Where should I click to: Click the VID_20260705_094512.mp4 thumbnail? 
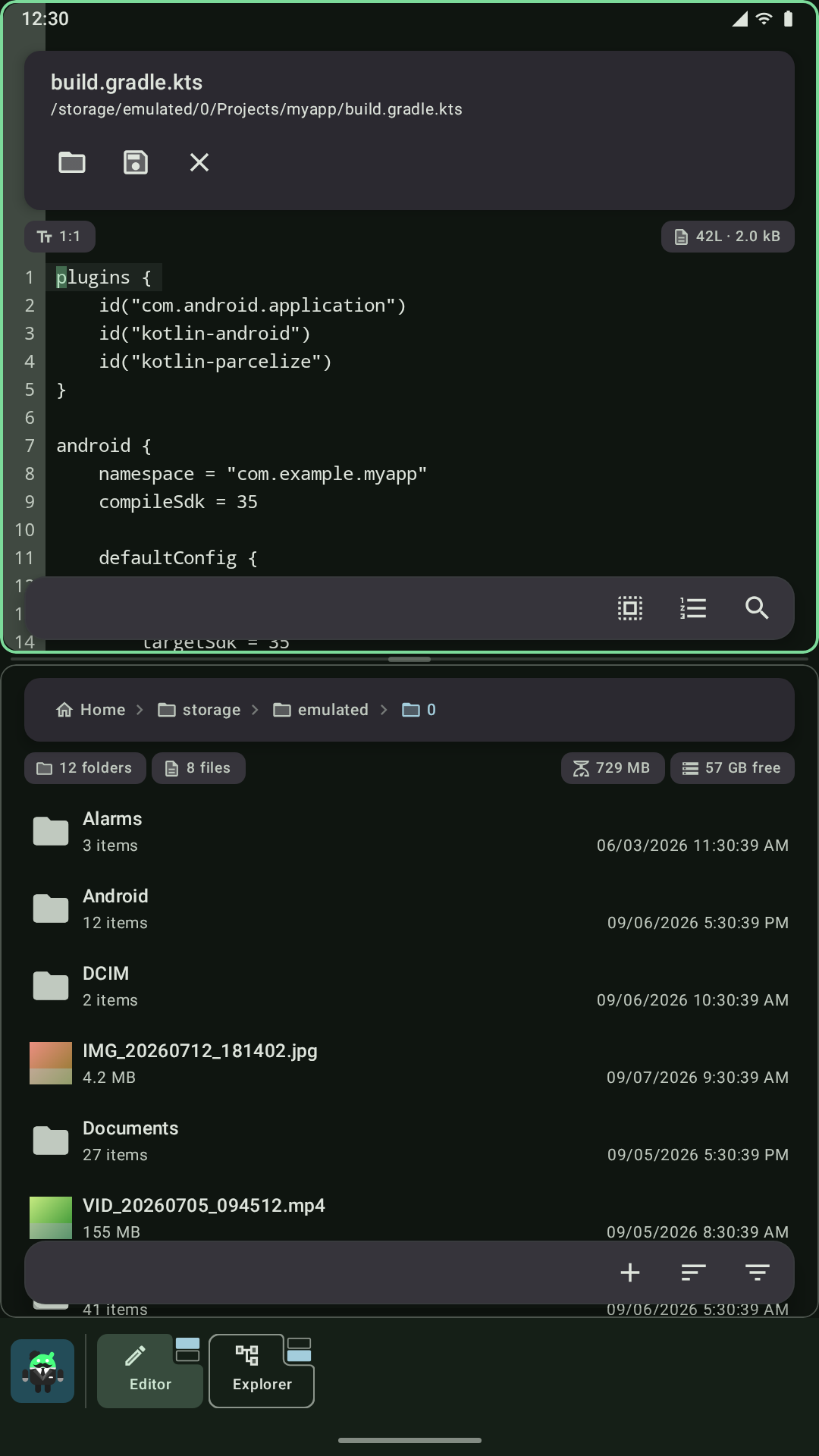(x=51, y=1218)
